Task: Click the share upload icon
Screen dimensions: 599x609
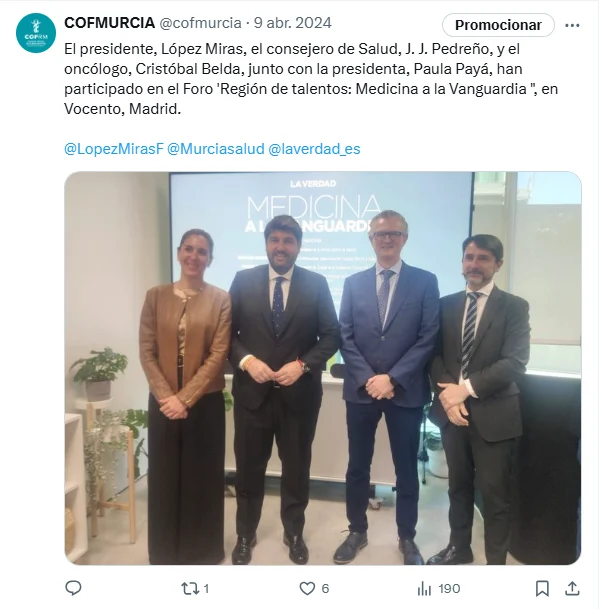Action: pyautogui.click(x=572, y=588)
